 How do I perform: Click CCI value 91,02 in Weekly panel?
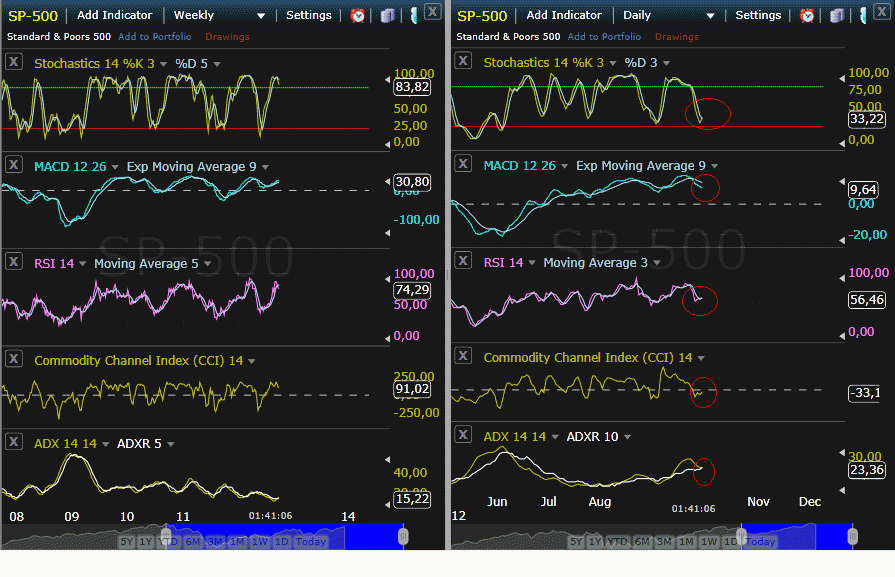pos(412,389)
